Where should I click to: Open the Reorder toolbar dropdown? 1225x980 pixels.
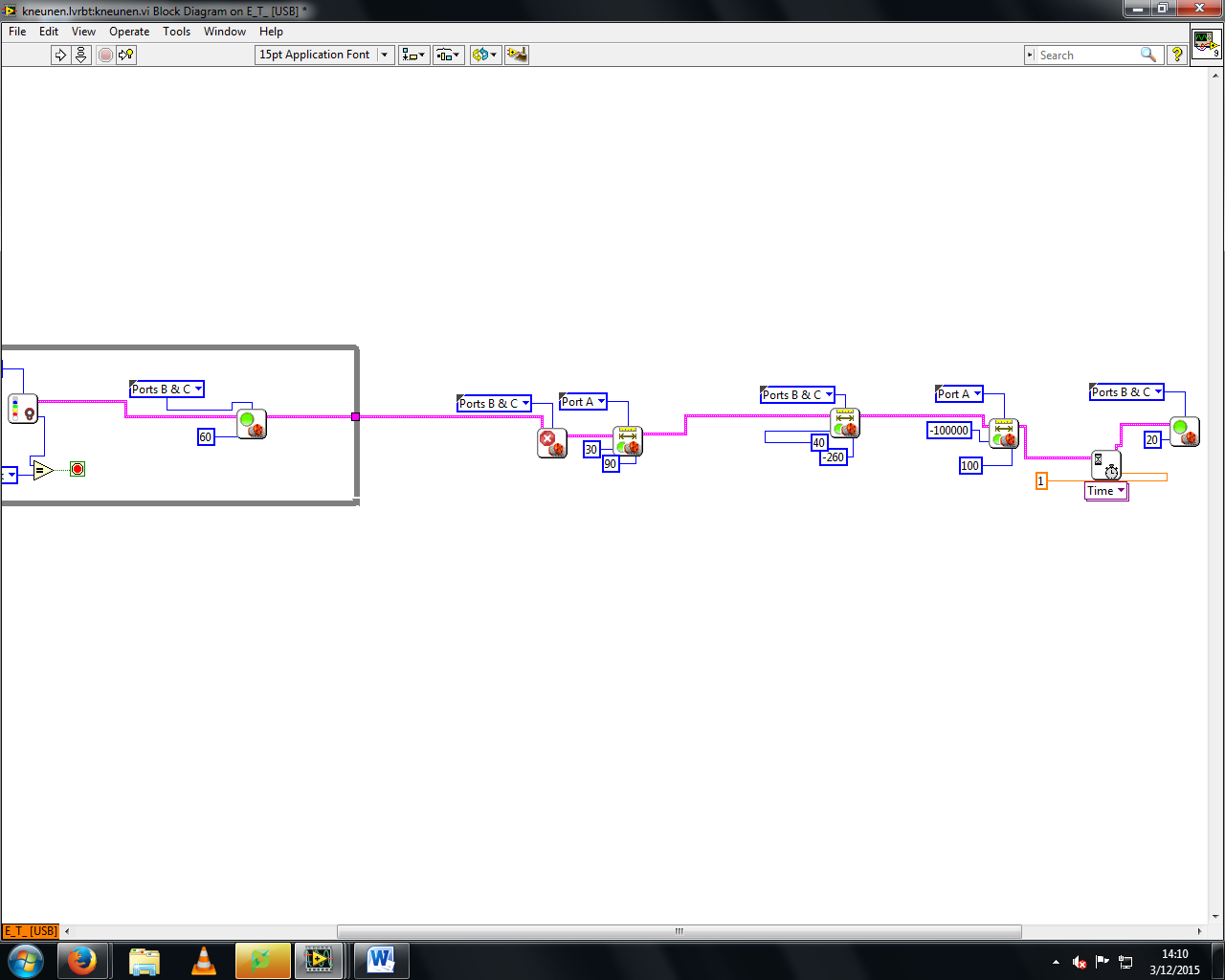coord(485,55)
